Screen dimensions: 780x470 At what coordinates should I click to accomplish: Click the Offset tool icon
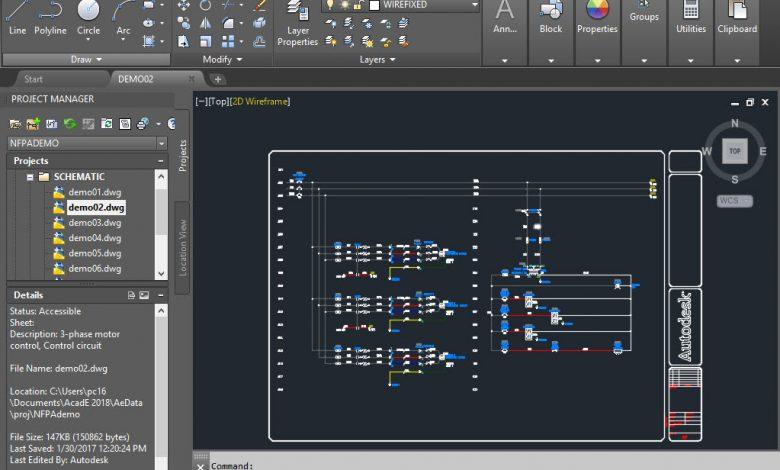click(x=259, y=41)
